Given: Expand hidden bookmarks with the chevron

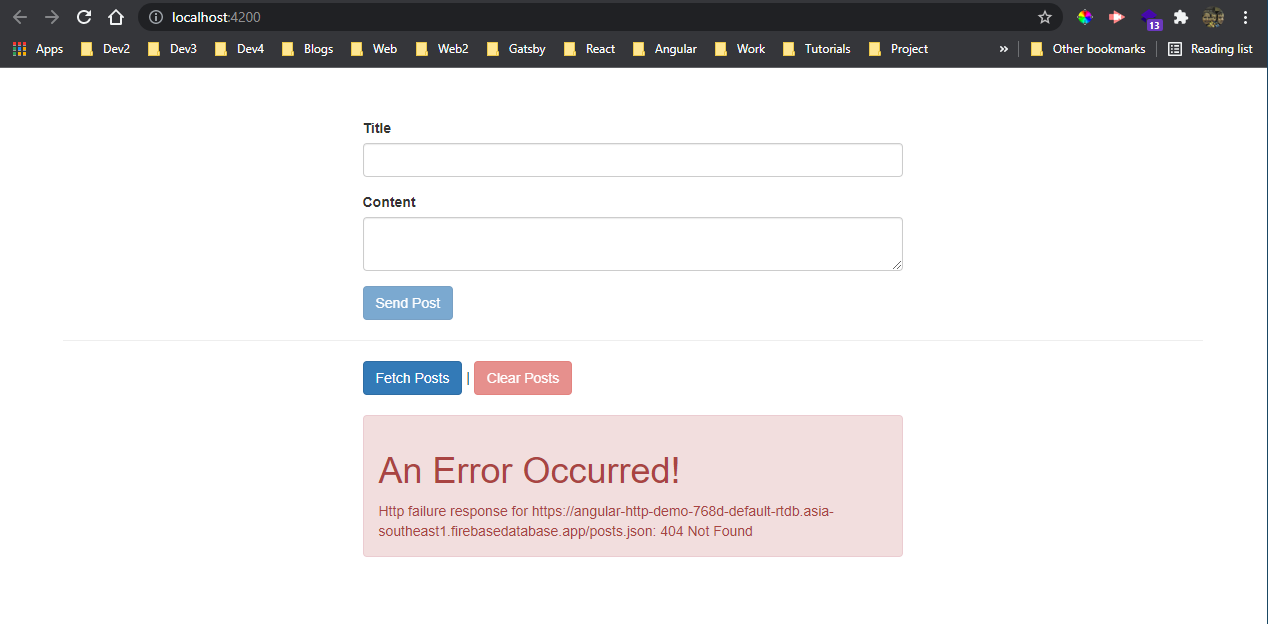Looking at the screenshot, I should pyautogui.click(x=1003, y=48).
